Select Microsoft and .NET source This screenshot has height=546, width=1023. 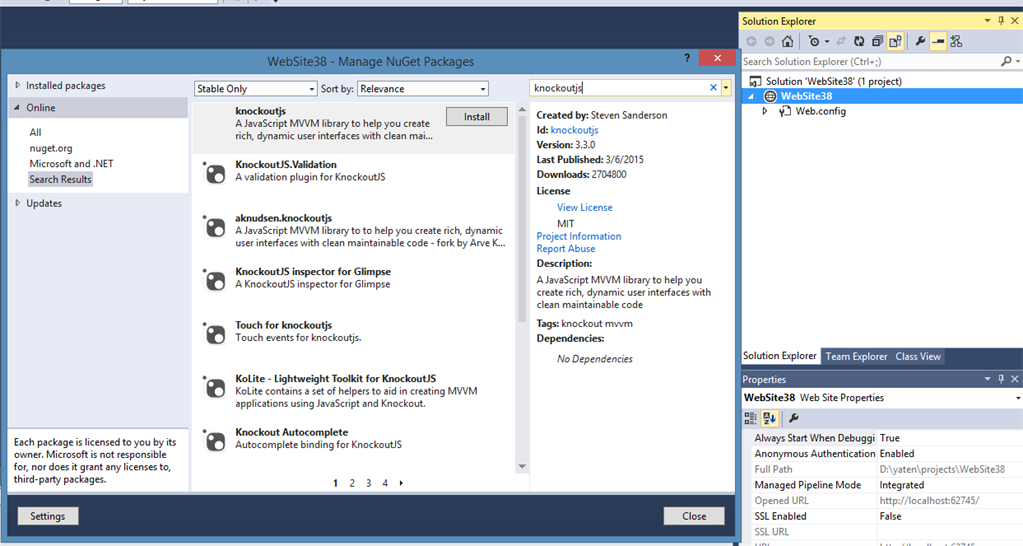71,164
